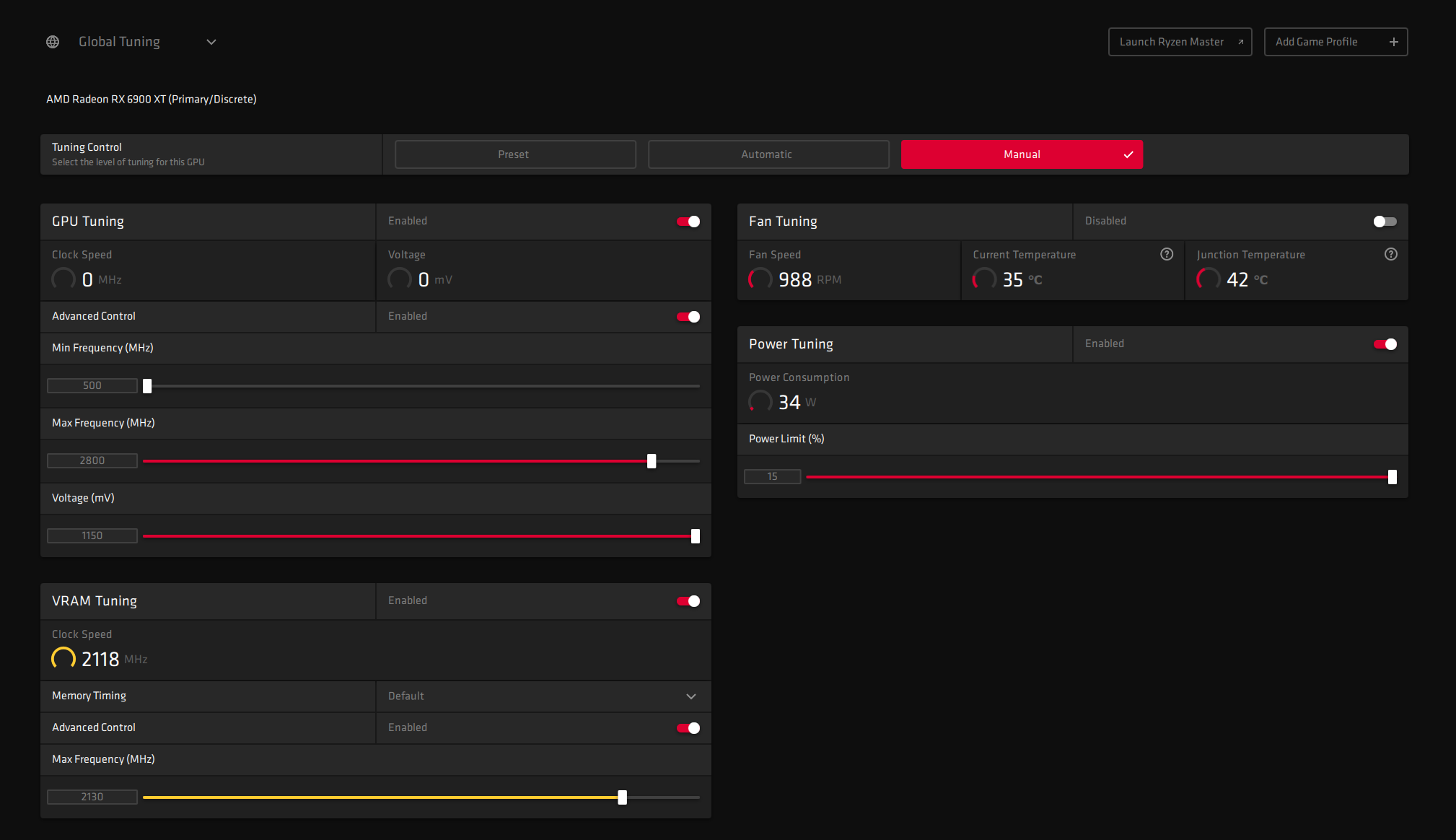Click the plus icon on Add Game Profile
Viewport: 1456px width, 840px height.
click(1394, 42)
